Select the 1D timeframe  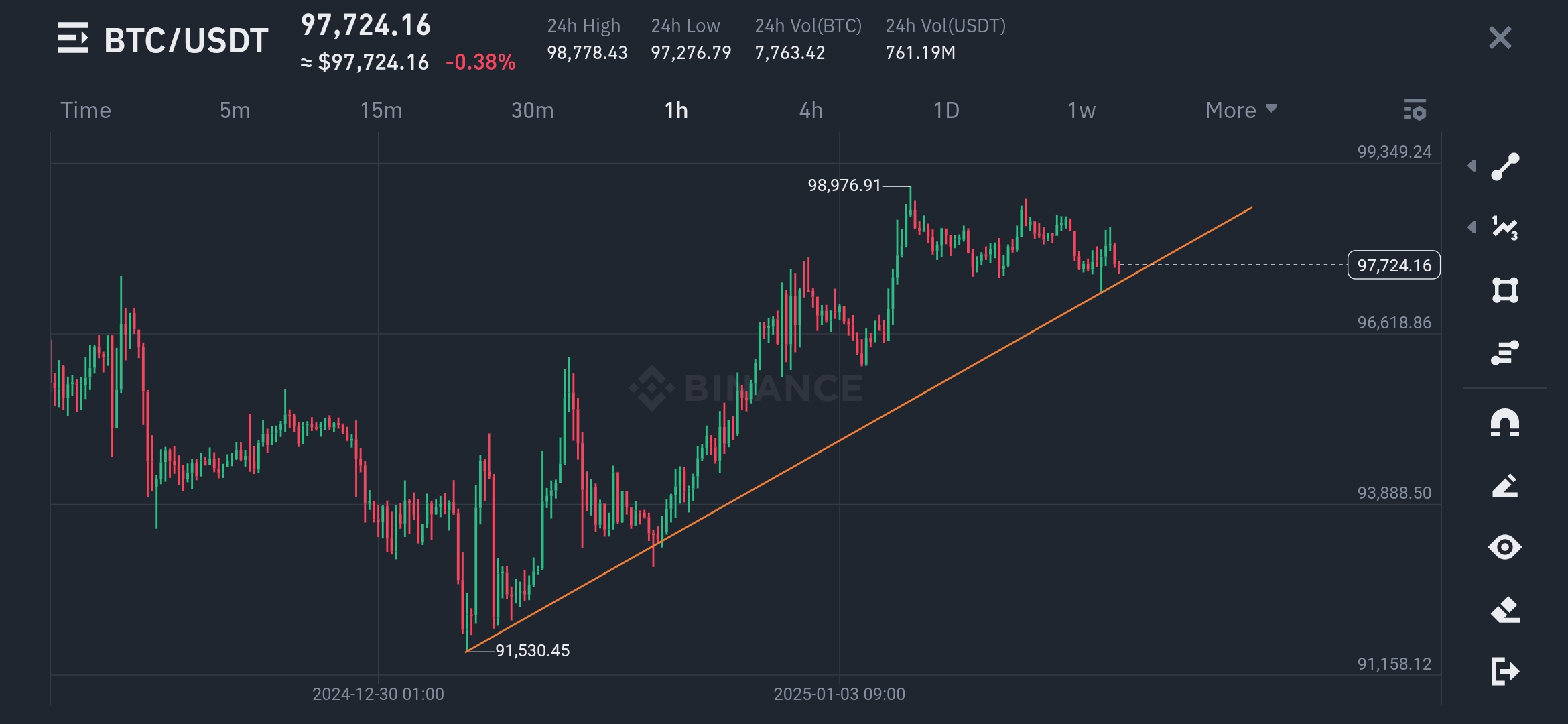pos(946,110)
